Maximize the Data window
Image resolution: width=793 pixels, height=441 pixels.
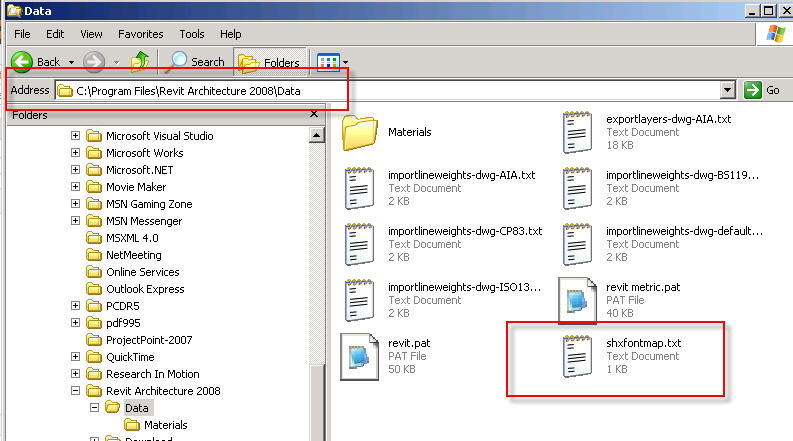tap(769, 10)
